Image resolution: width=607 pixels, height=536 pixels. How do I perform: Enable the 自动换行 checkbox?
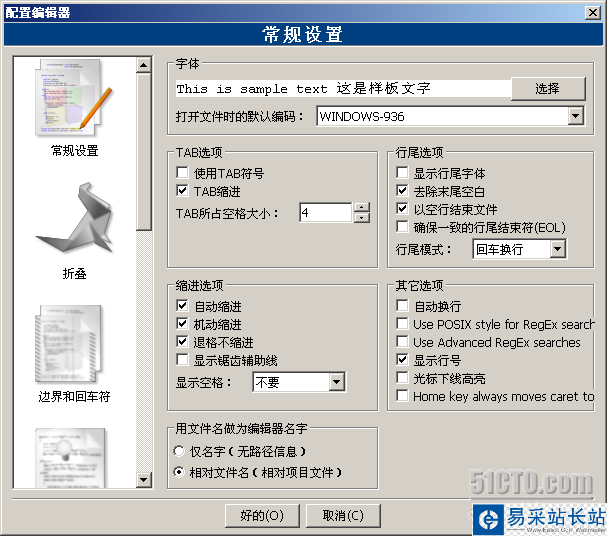point(402,306)
